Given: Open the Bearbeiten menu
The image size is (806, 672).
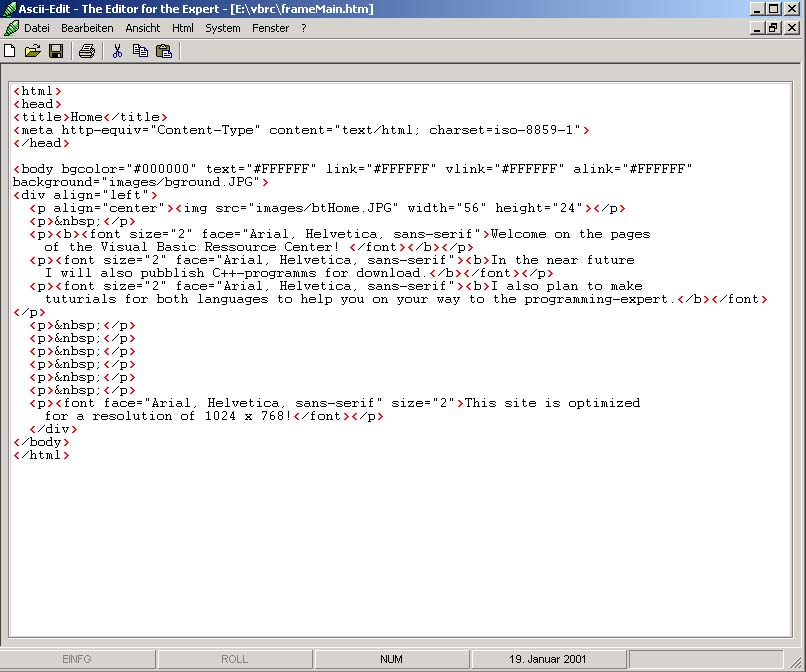Looking at the screenshot, I should coord(87,28).
